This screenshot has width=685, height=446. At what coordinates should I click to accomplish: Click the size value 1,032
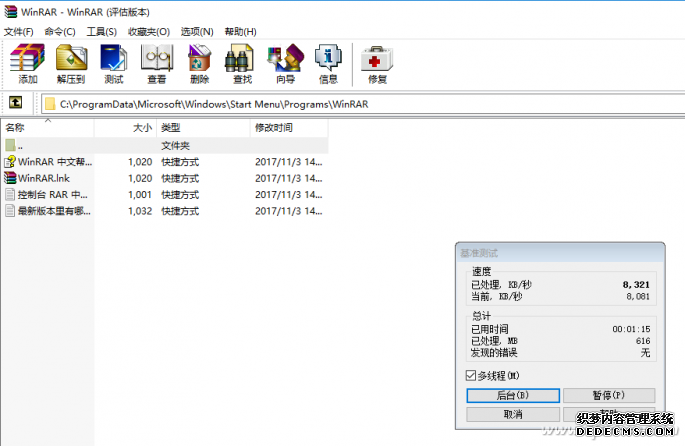tap(140, 211)
